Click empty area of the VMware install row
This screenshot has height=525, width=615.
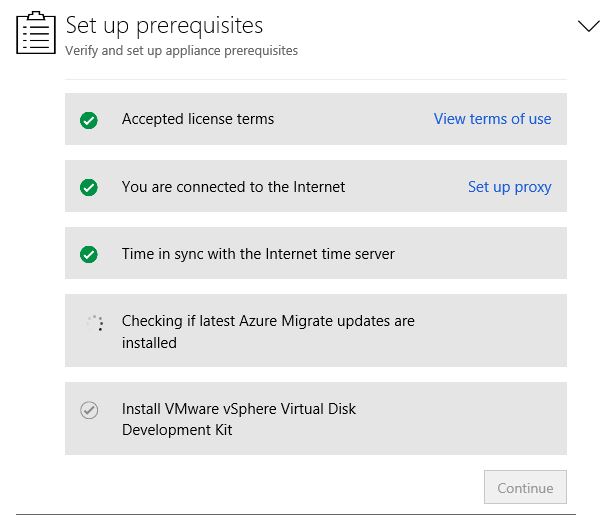pos(463,418)
